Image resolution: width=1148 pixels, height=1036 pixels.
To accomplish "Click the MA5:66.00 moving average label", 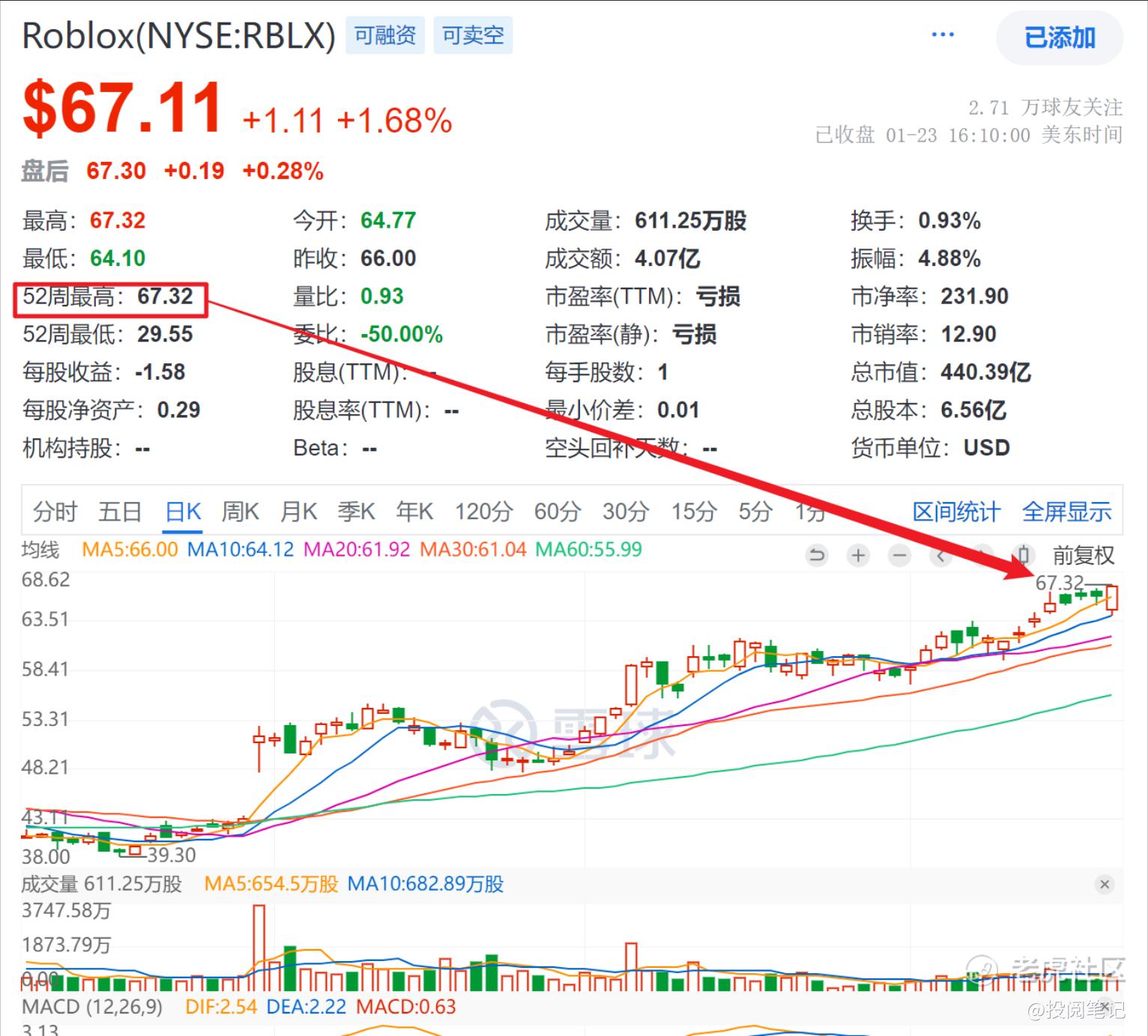I will click(x=130, y=550).
